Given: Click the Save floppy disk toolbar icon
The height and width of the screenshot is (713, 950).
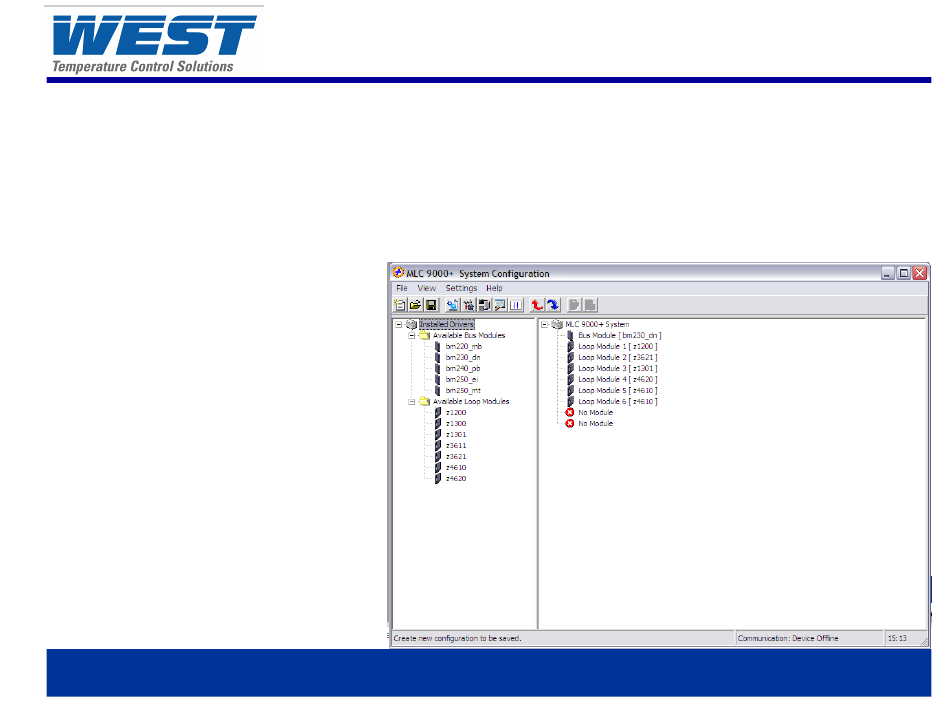Looking at the screenshot, I should click(431, 305).
